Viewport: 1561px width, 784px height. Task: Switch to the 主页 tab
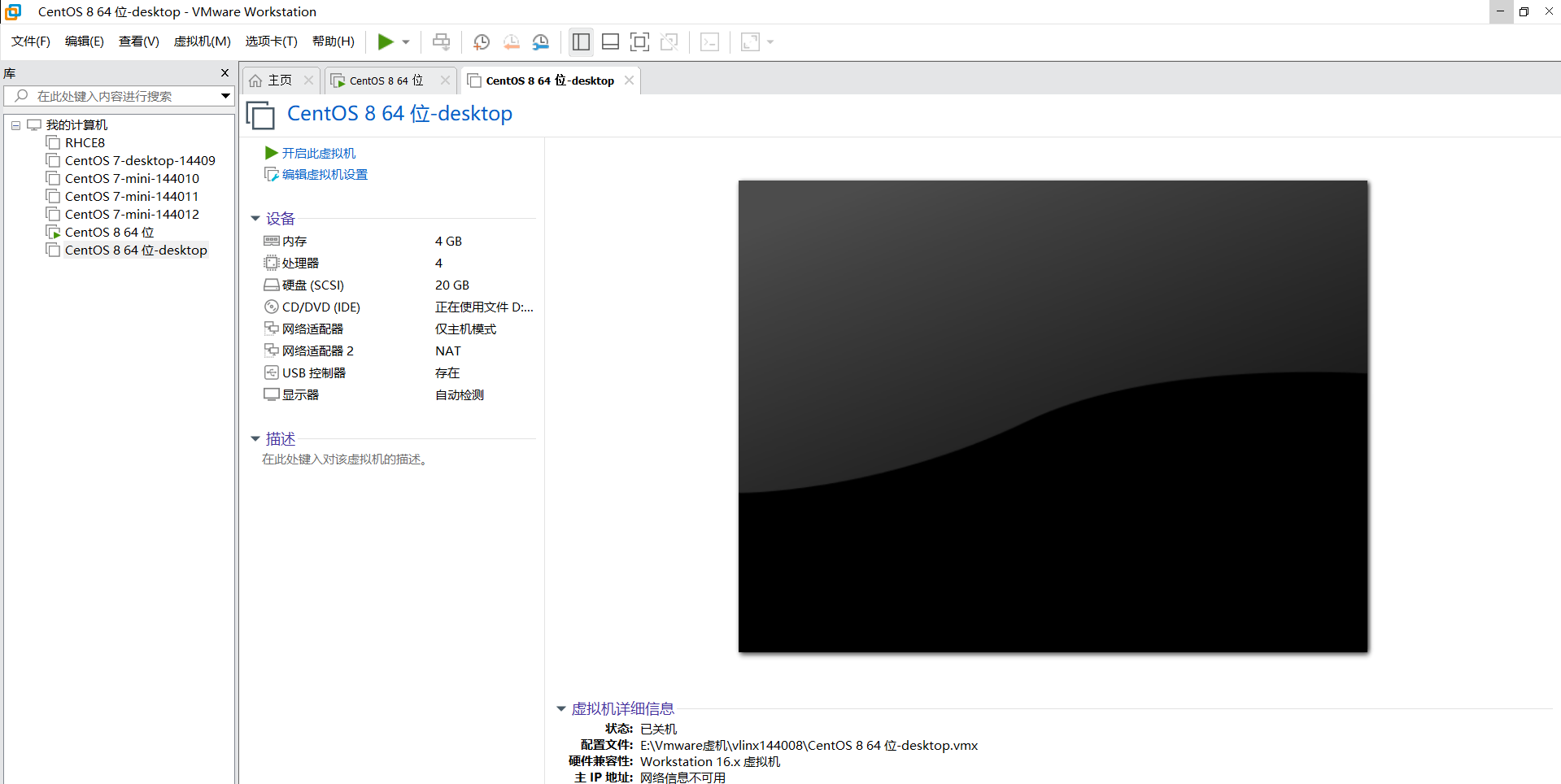pyautogui.click(x=278, y=80)
